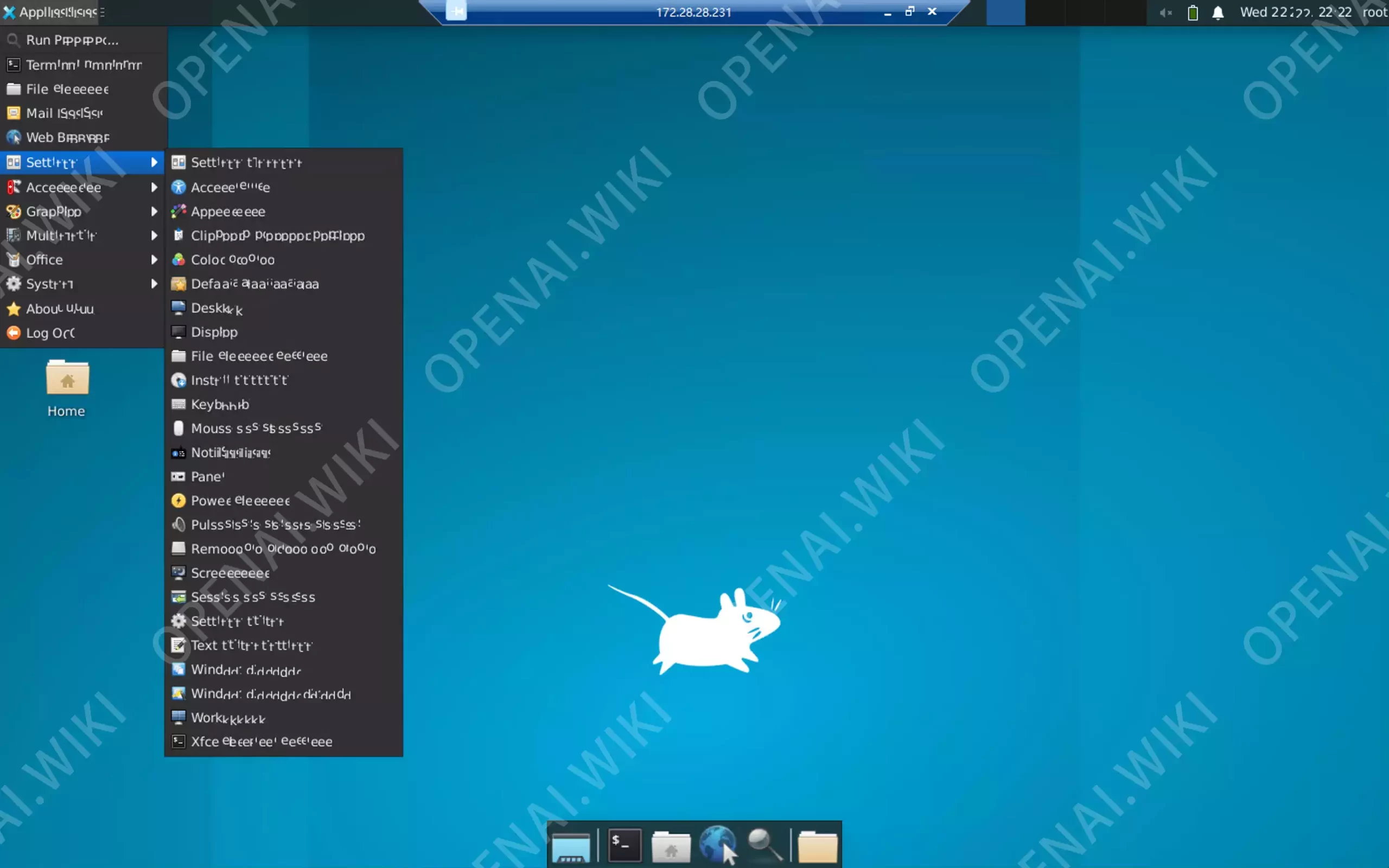Toggle the Mouse and Touchpad settings

[x=256, y=428]
